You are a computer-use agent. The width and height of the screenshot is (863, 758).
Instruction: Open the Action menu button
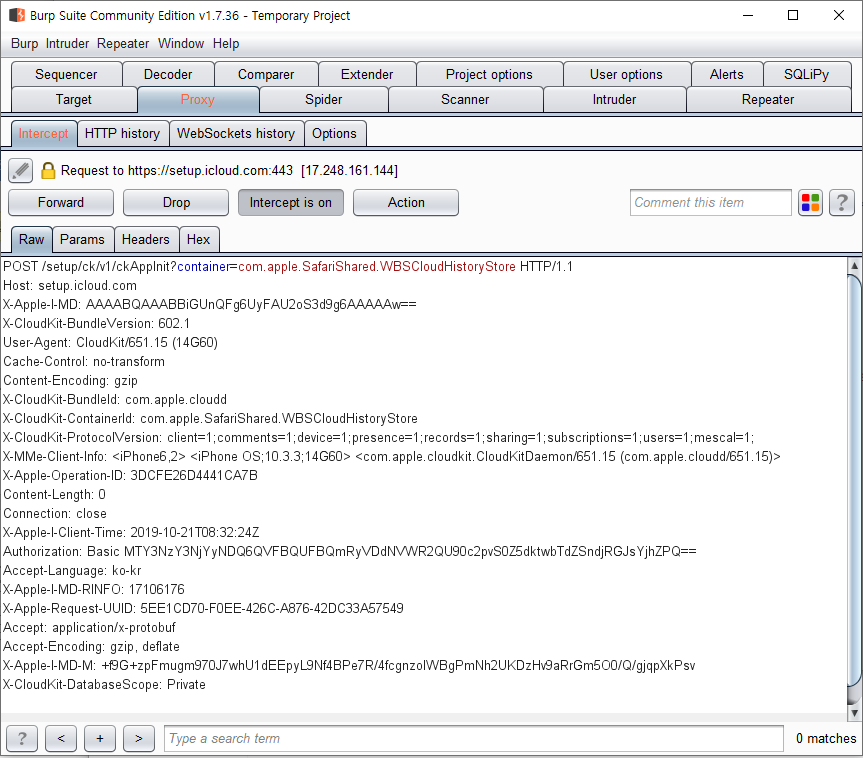406,203
